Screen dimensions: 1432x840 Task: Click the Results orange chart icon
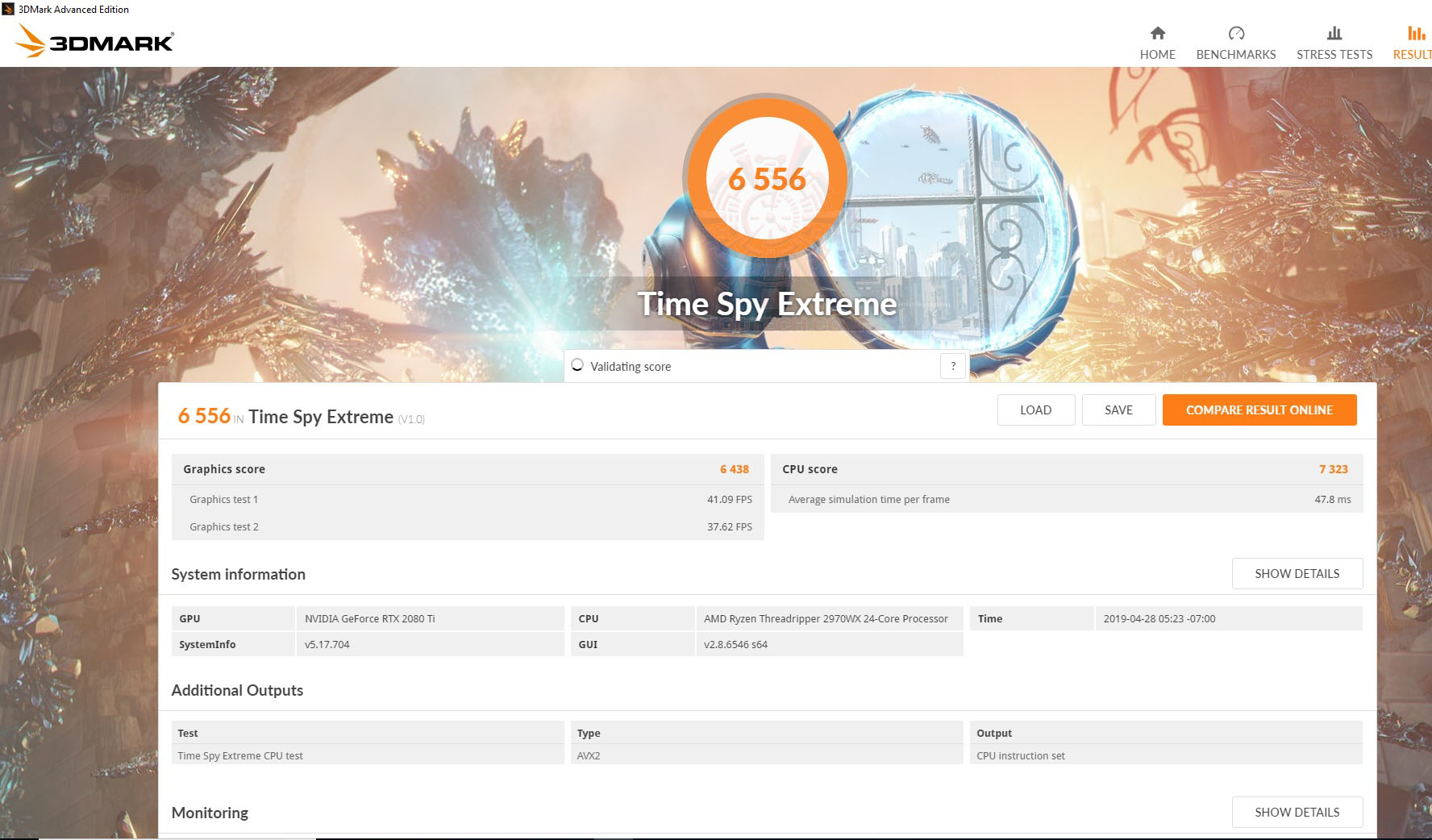pos(1416,33)
